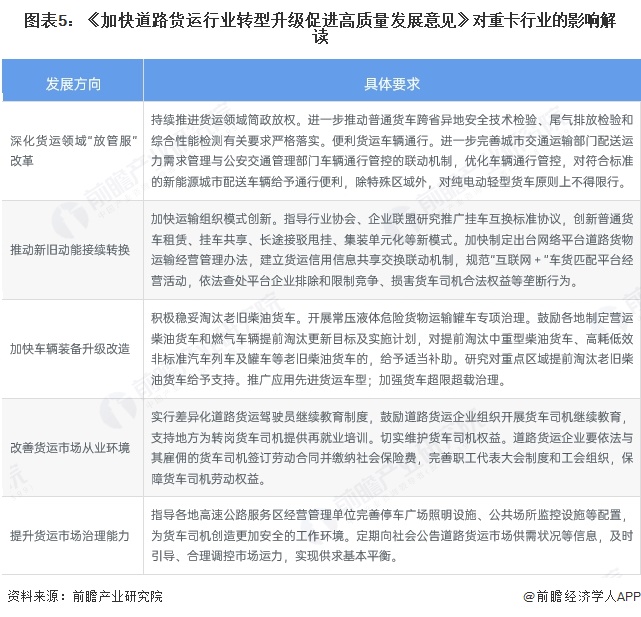Click the paragraph beginning 加快运输组织模式创新

tap(392, 249)
